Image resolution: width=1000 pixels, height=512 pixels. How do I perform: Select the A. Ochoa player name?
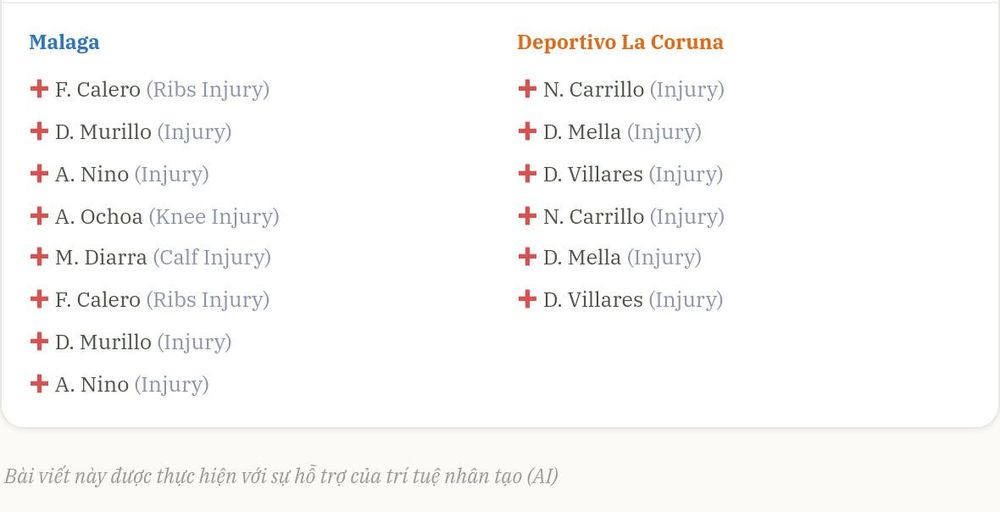[x=99, y=217]
